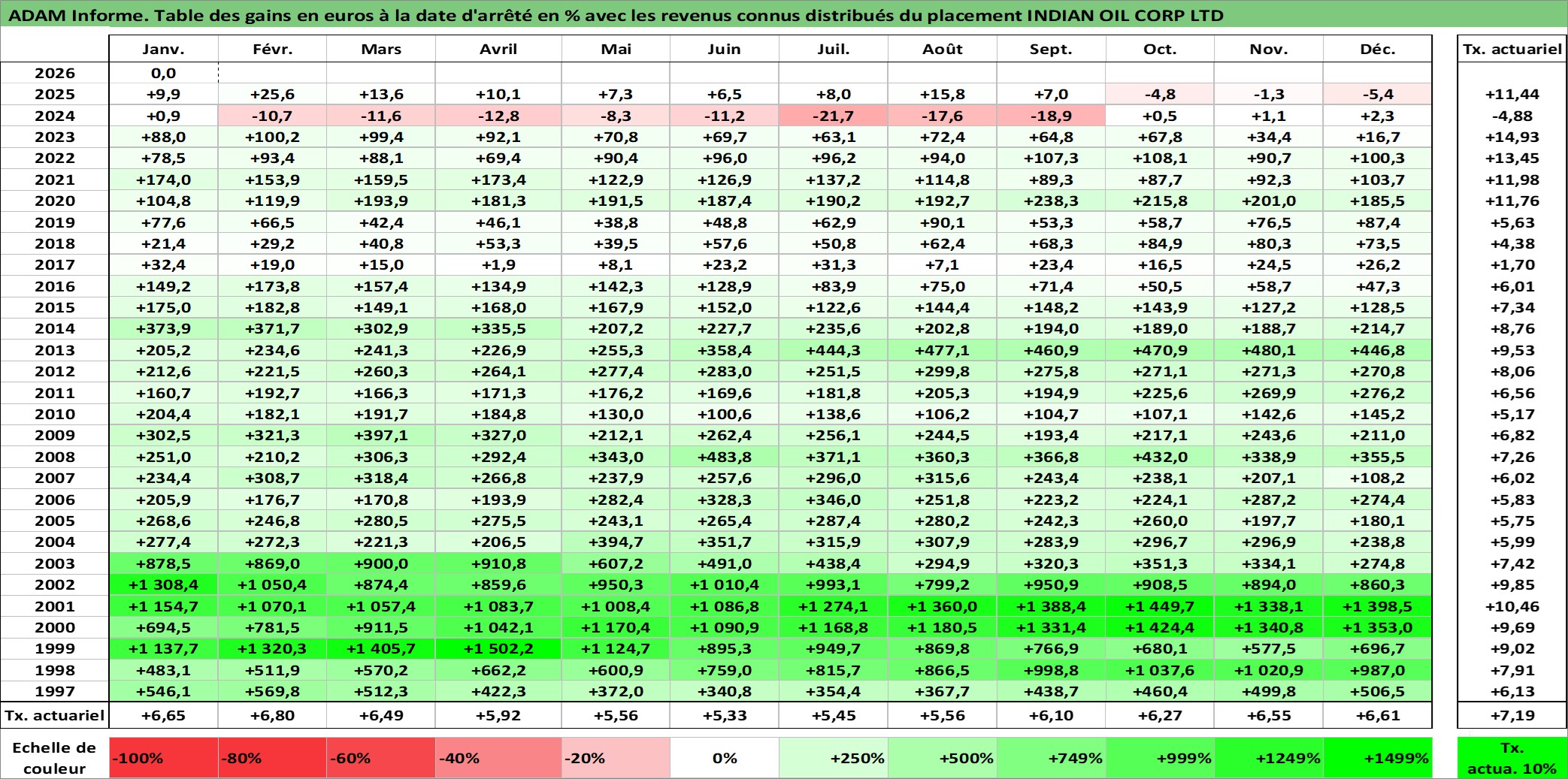Click the +1 037,6 cell in 1998
The image size is (1568, 779).
[x=1160, y=670]
